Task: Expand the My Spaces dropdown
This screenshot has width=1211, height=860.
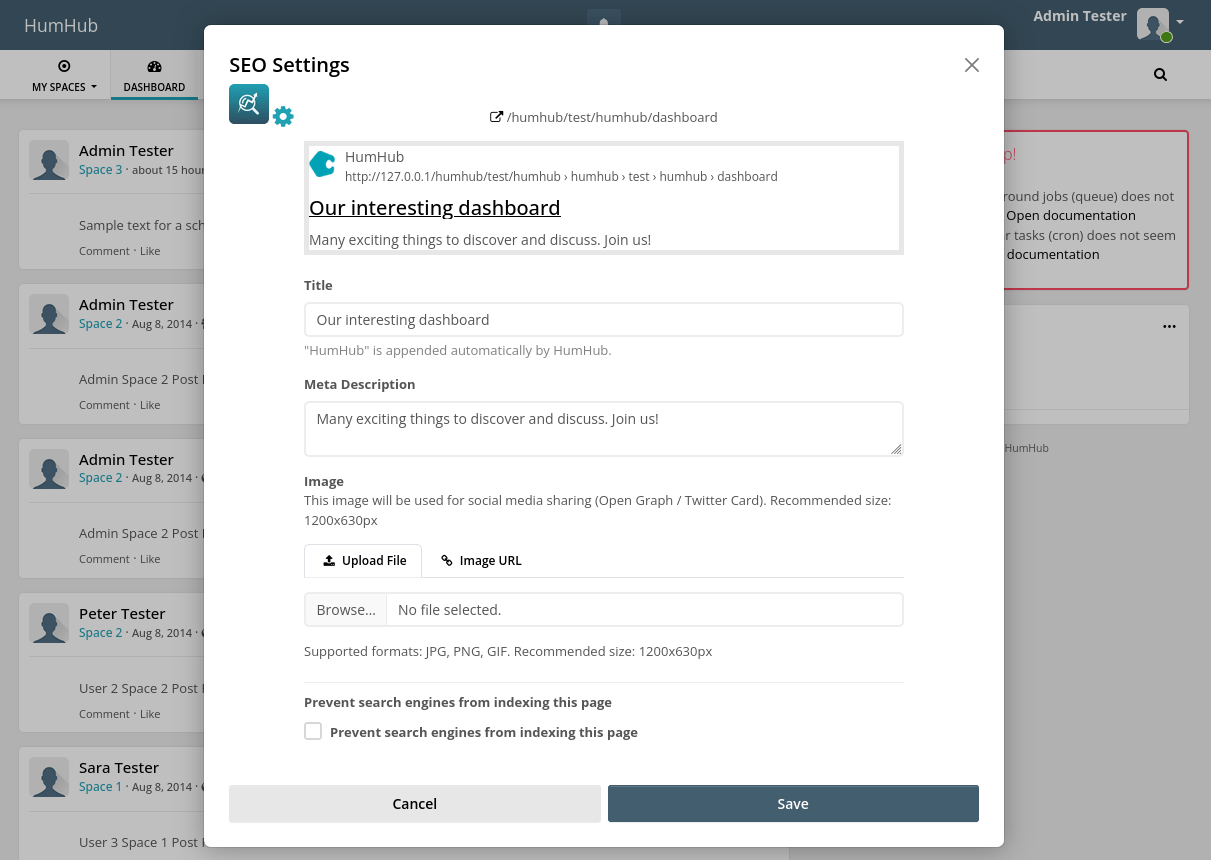Action: (x=64, y=76)
